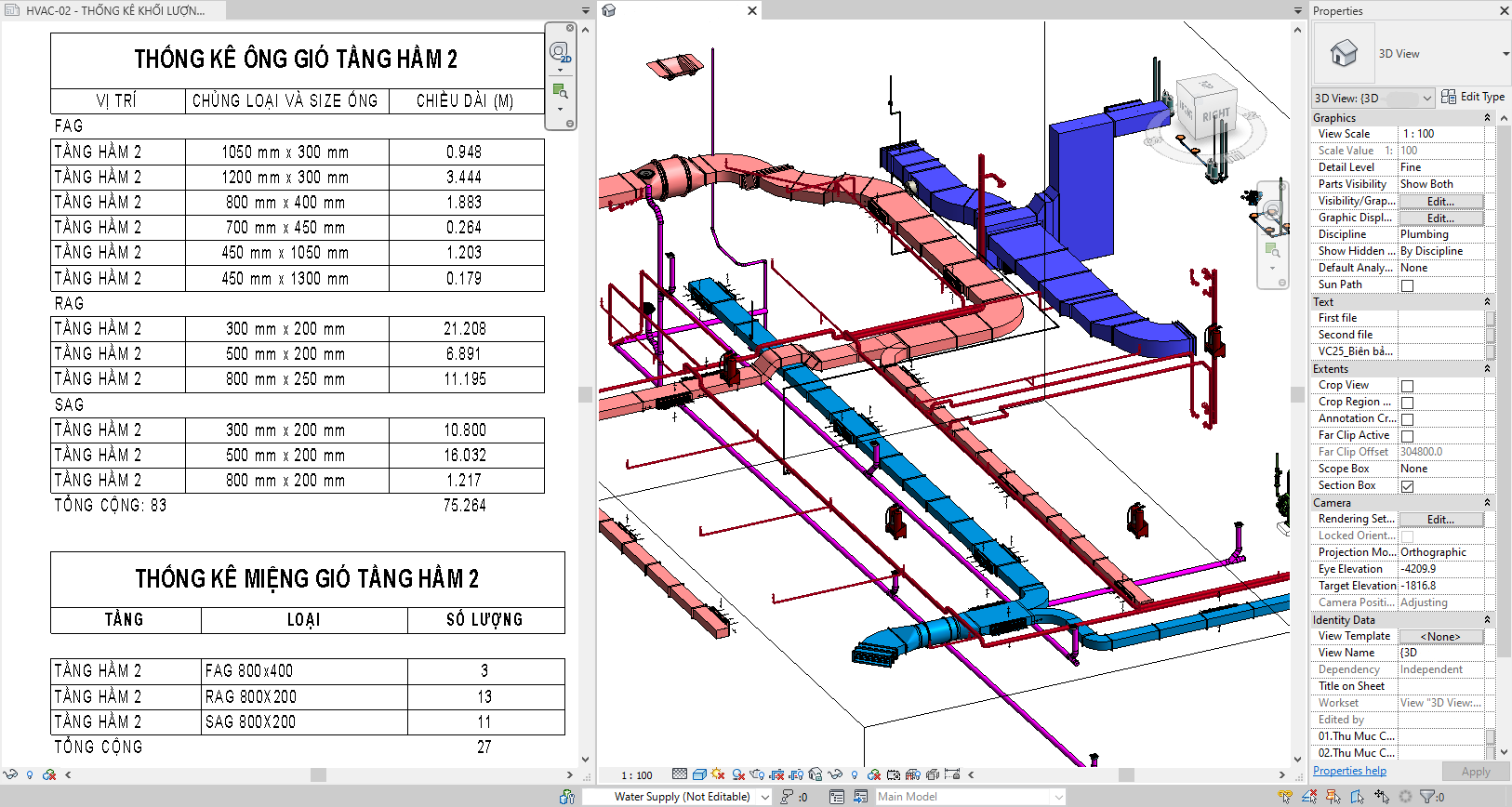Open the Properties help link

pos(1349,771)
